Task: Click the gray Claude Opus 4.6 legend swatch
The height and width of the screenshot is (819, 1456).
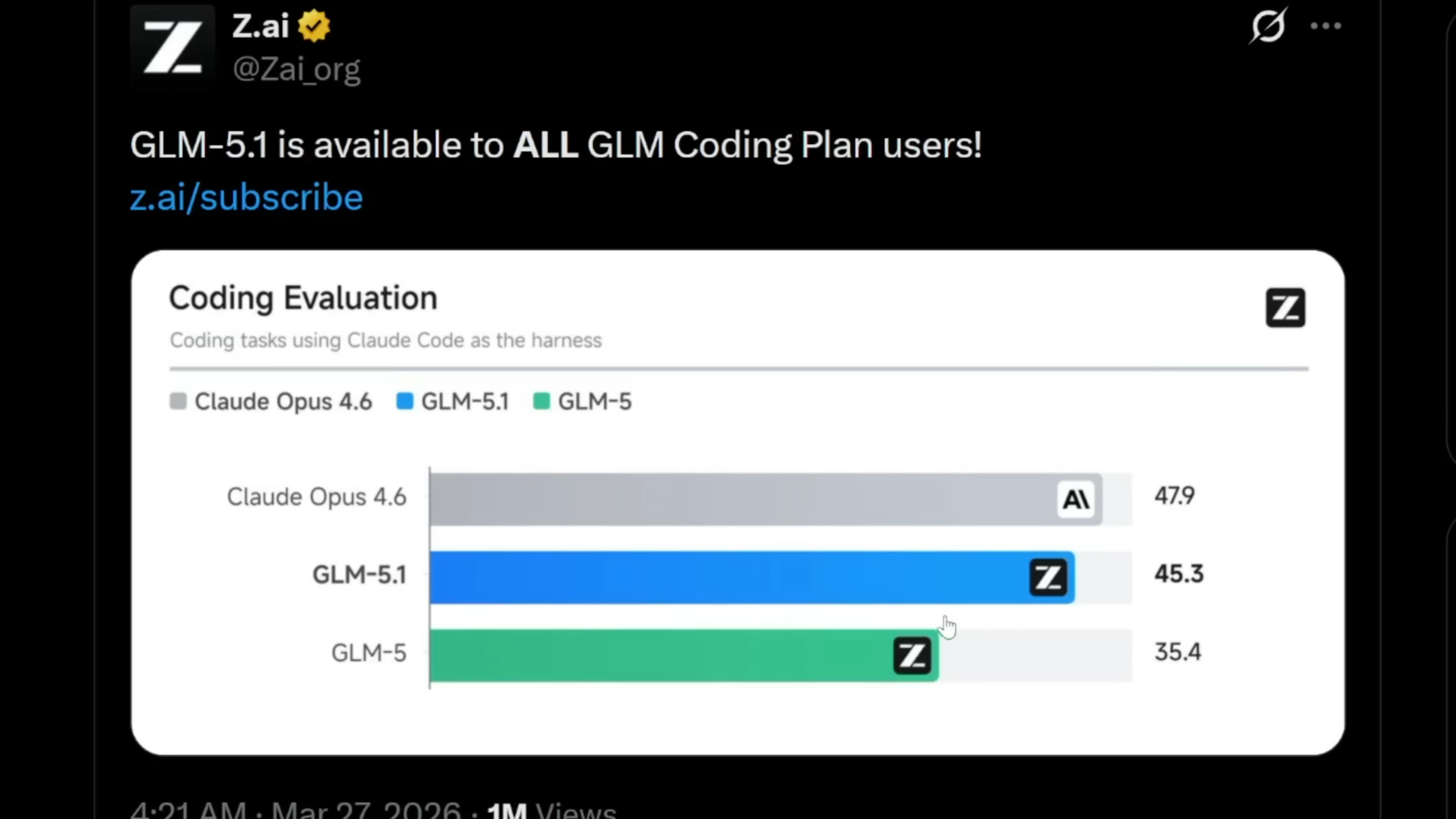Action: pyautogui.click(x=178, y=401)
